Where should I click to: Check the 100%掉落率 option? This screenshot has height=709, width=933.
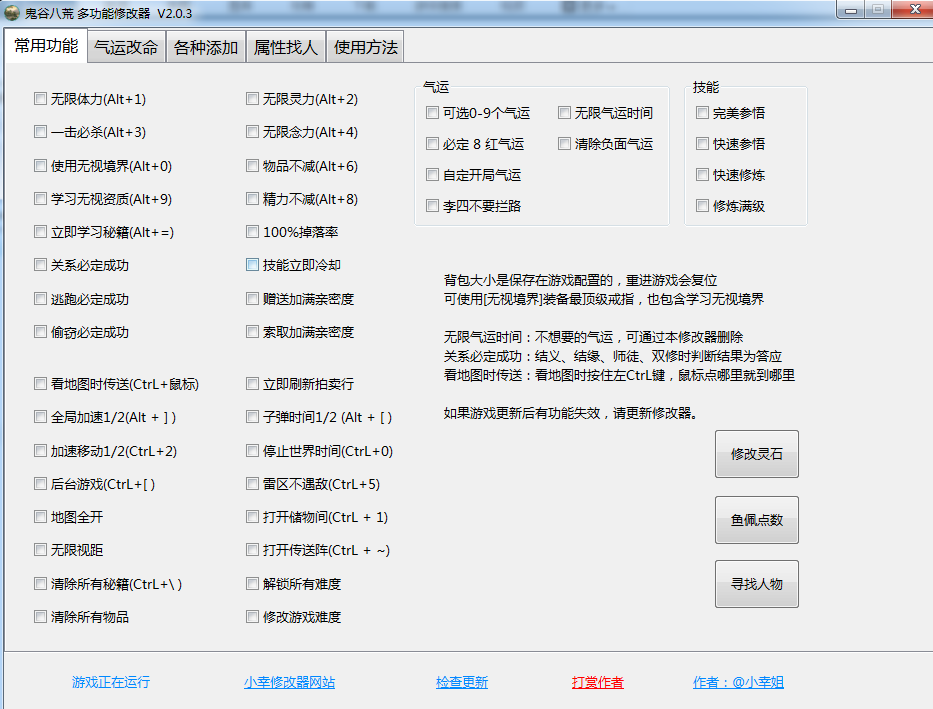(252, 232)
